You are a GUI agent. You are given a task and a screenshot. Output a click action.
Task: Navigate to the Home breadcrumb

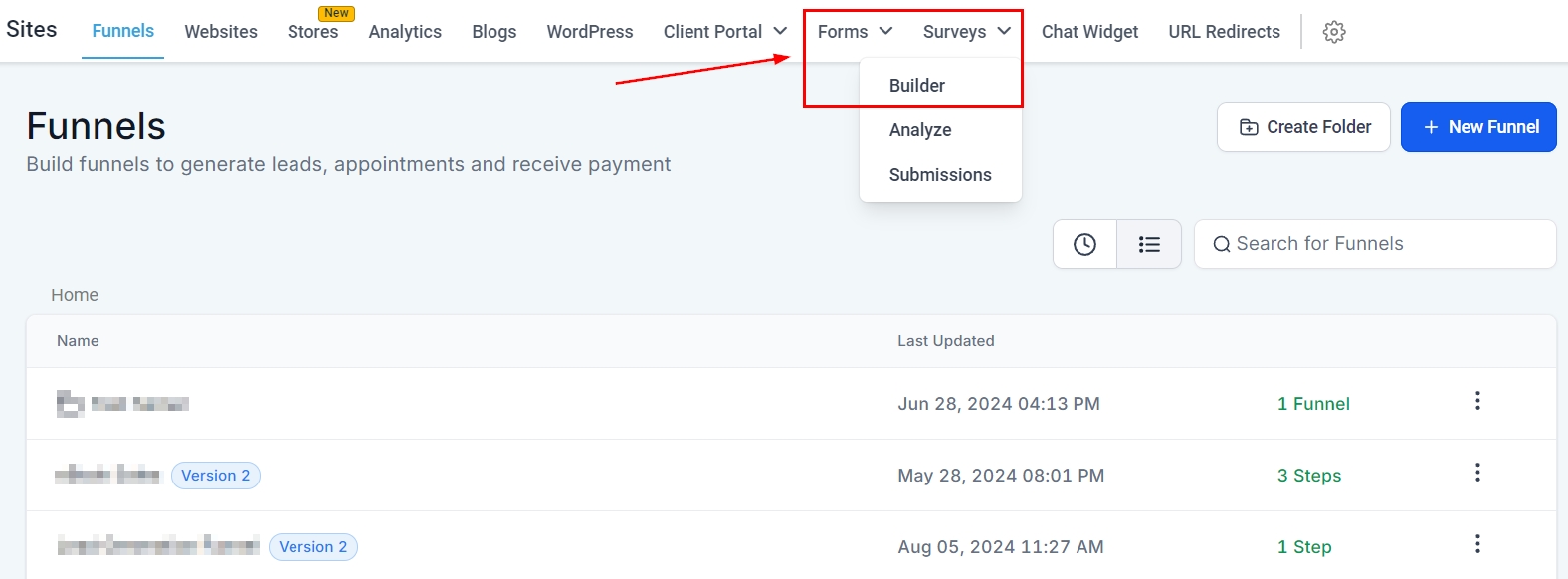pos(75,295)
